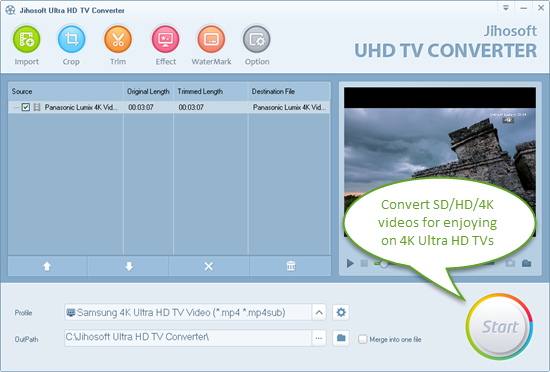
Task: Click the Trimmed Length column header
Action: tap(211, 92)
